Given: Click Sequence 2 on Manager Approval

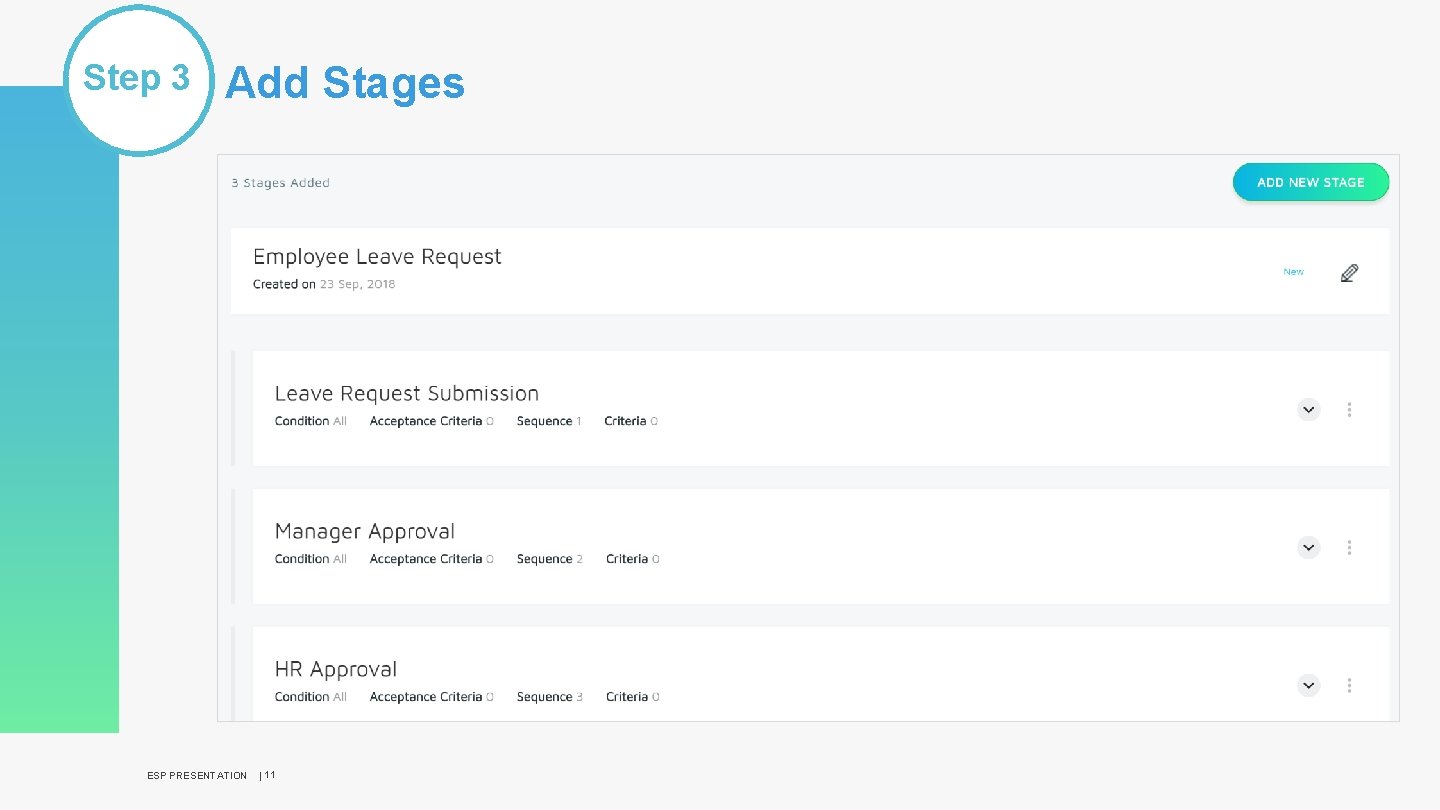Looking at the screenshot, I should click(x=549, y=558).
